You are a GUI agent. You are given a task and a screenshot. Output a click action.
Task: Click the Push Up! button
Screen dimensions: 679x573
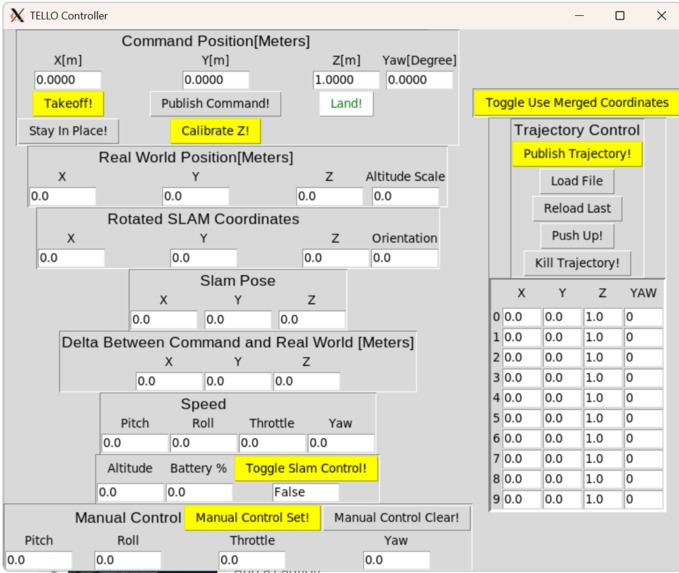577,236
